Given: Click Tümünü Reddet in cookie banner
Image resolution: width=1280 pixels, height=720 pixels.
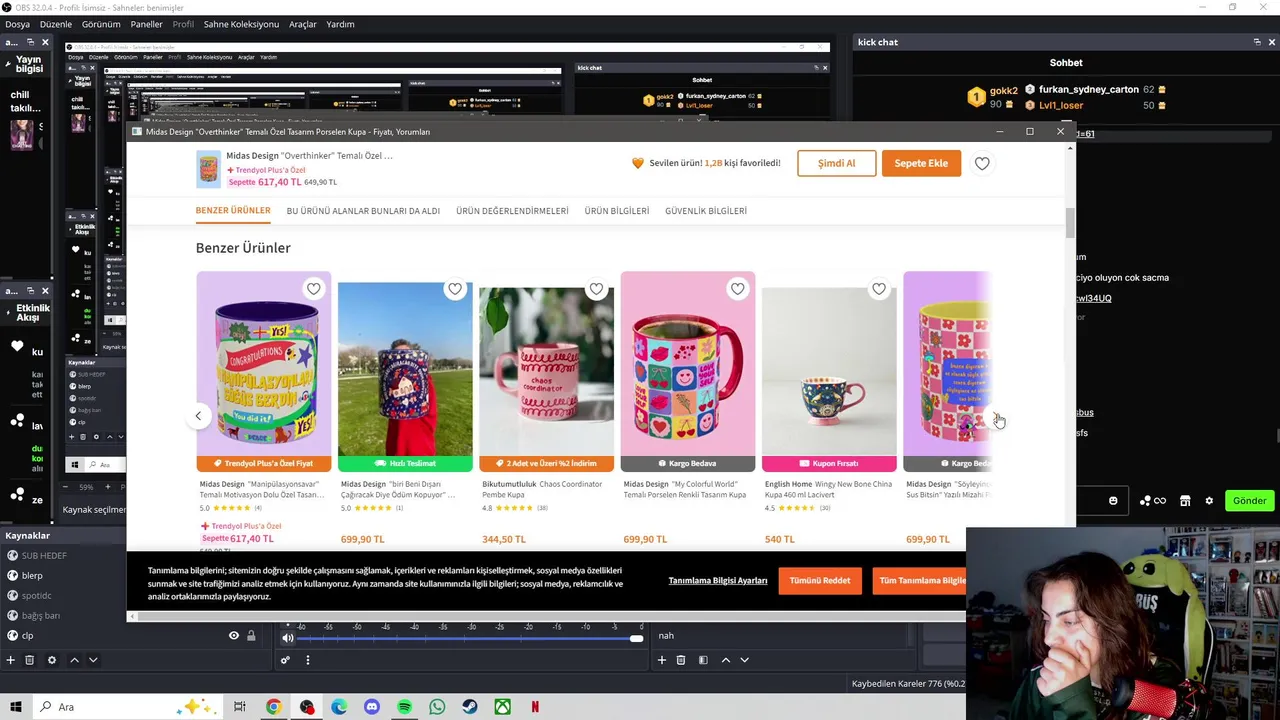Looking at the screenshot, I should pyautogui.click(x=820, y=580).
